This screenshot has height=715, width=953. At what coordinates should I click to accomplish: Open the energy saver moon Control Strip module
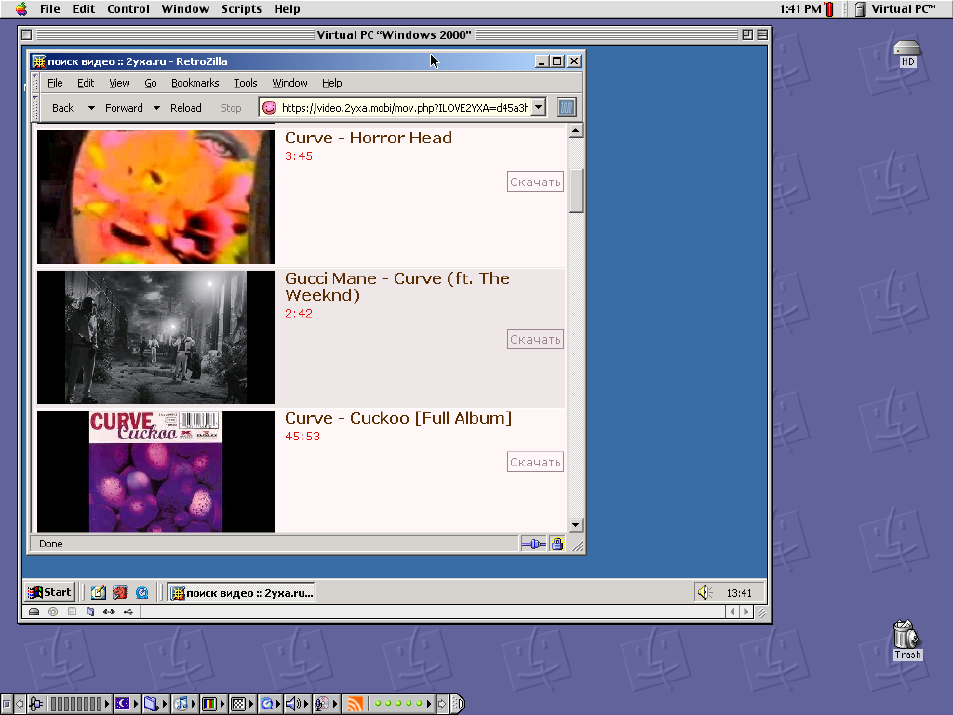[127, 704]
